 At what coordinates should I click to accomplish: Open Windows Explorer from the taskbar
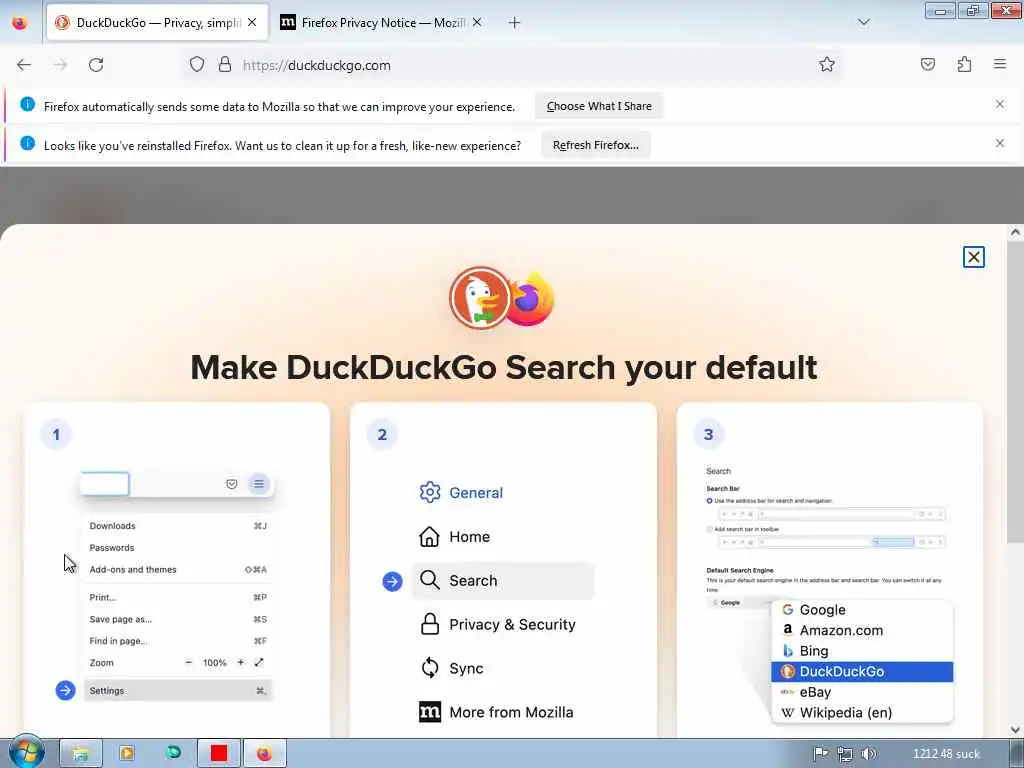tap(81, 753)
